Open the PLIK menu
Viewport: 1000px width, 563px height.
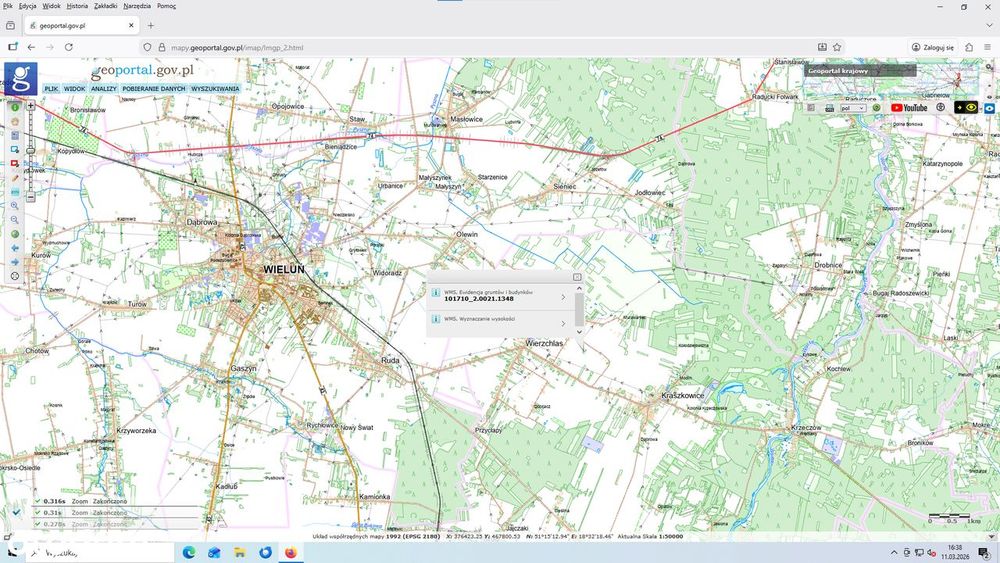coord(51,89)
